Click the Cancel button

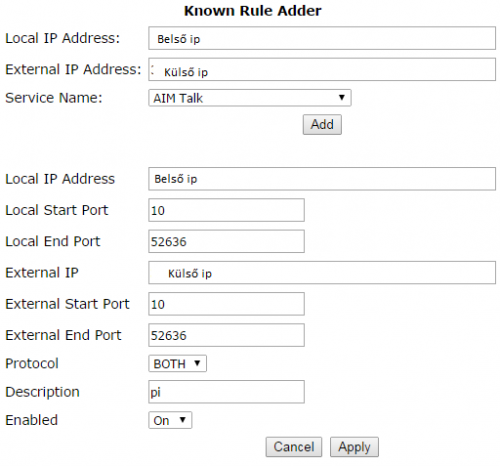pyautogui.click(x=294, y=447)
